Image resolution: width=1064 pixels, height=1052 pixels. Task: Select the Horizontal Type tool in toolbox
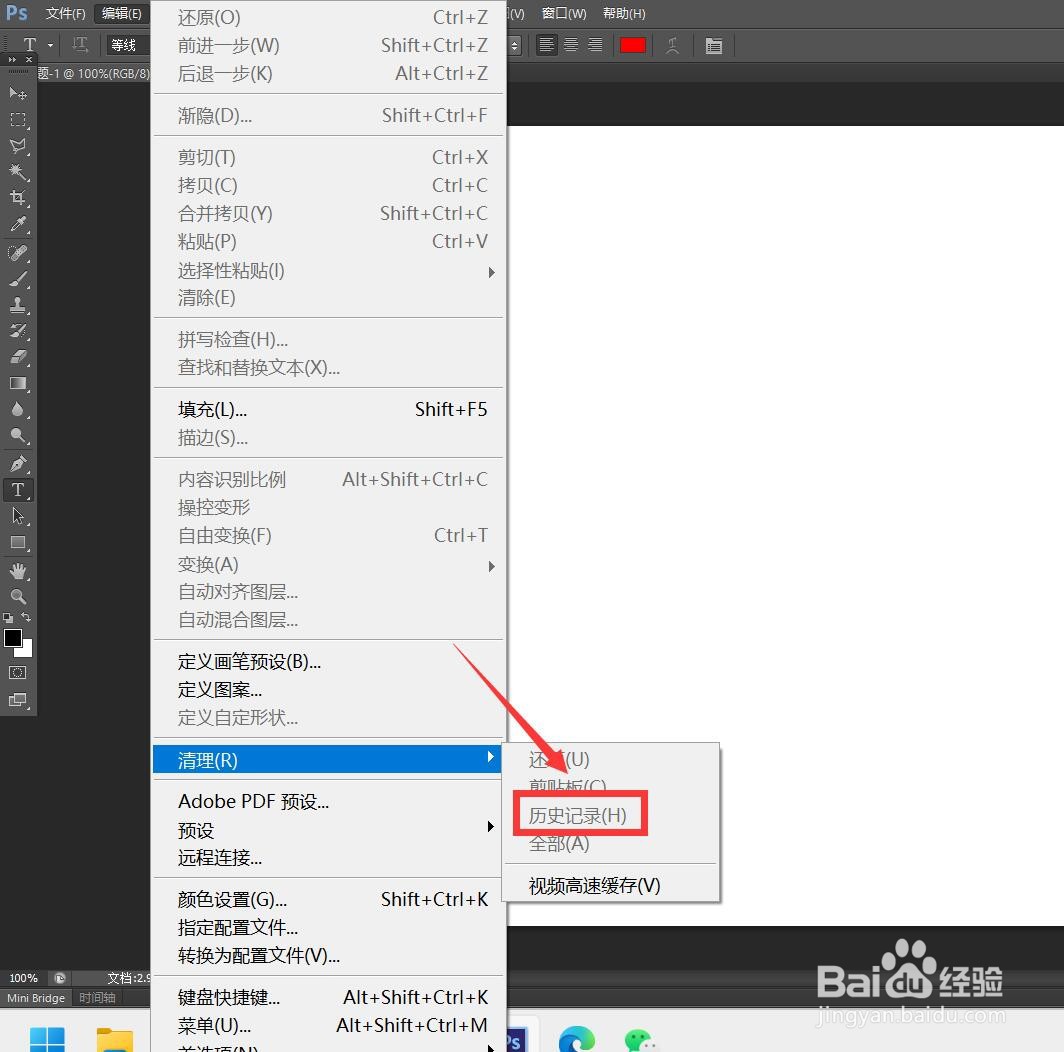18,490
